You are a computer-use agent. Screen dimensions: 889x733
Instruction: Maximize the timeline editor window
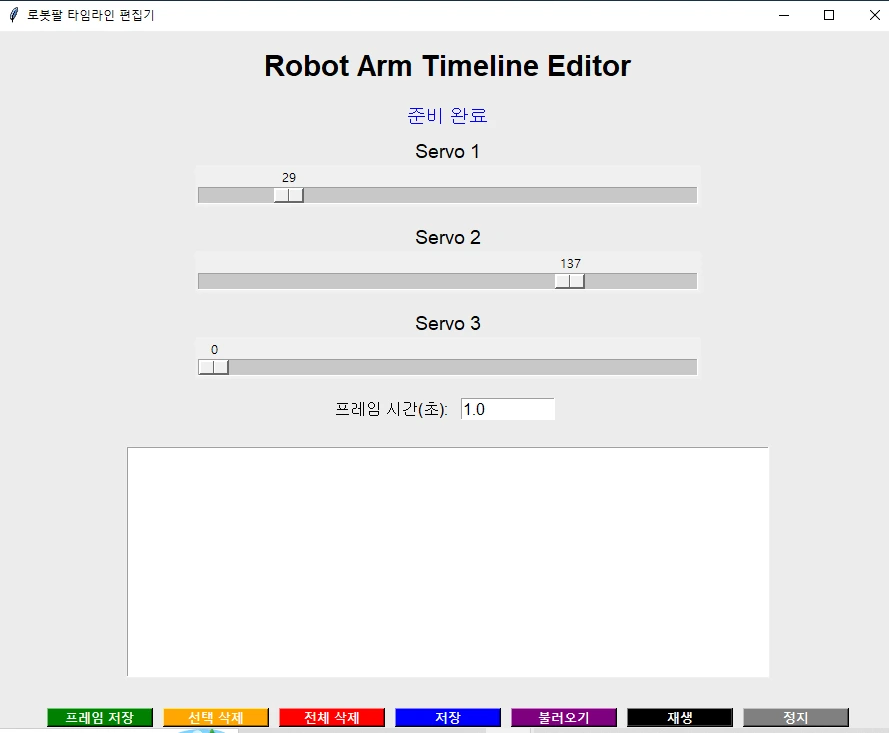point(829,15)
